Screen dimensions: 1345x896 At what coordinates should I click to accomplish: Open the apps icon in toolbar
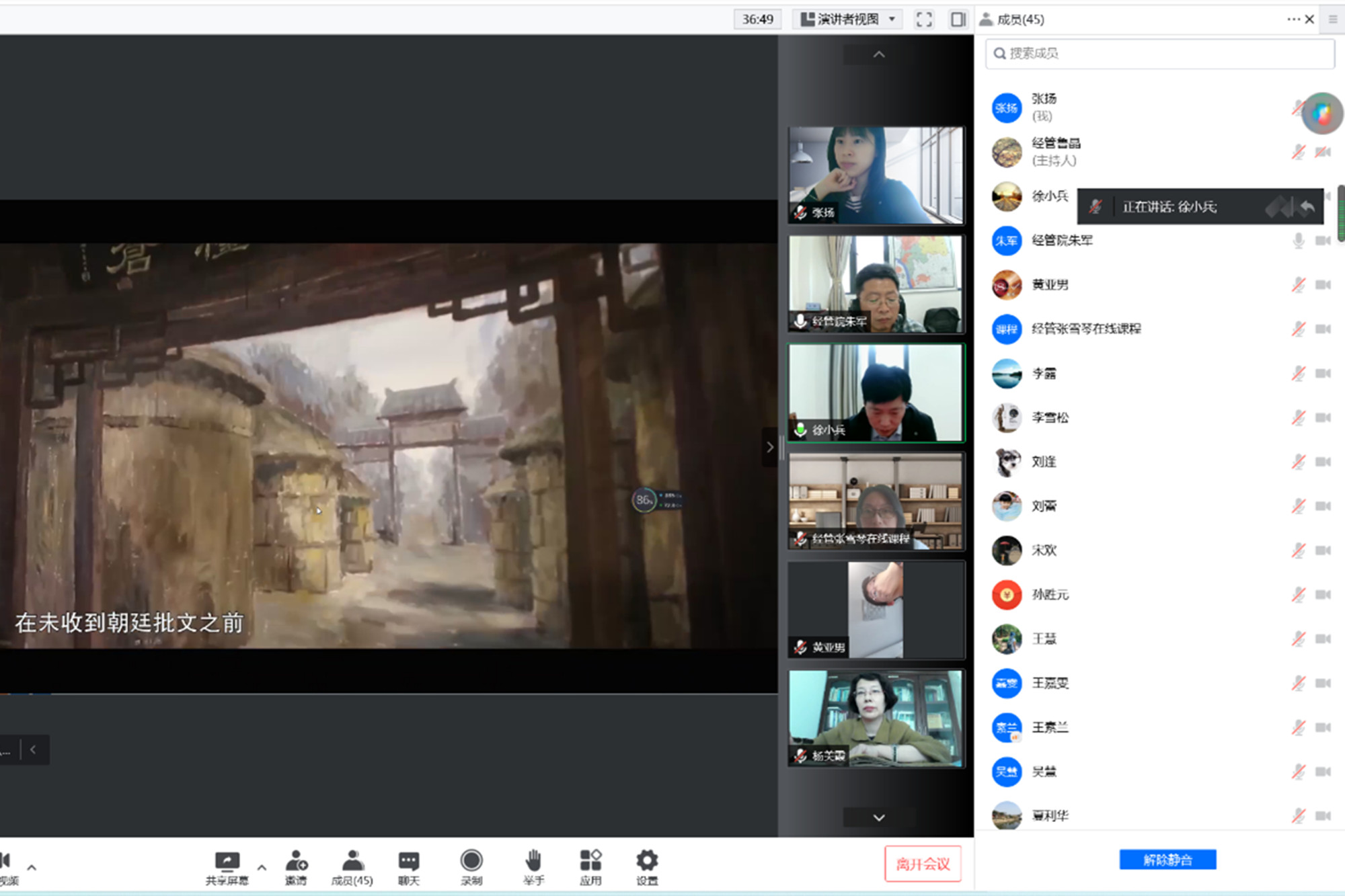pyautogui.click(x=590, y=861)
